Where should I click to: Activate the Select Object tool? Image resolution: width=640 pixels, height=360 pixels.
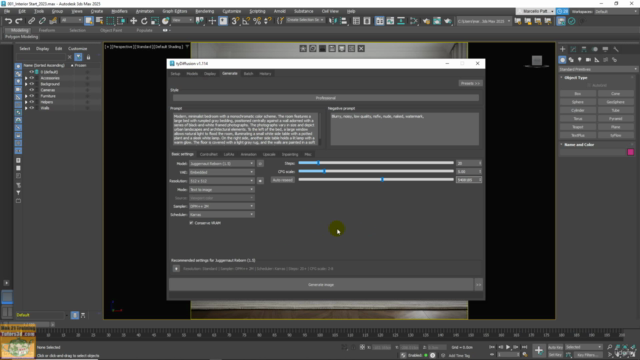89,21
